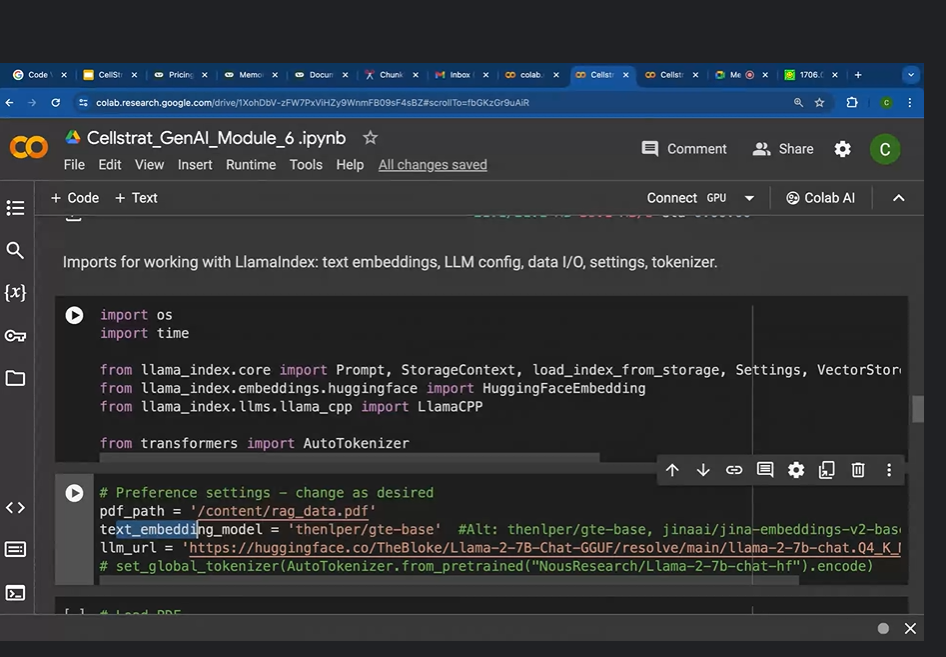Expand the Connect runtime dropdown arrow
Image resolution: width=946 pixels, height=657 pixels.
click(749, 198)
